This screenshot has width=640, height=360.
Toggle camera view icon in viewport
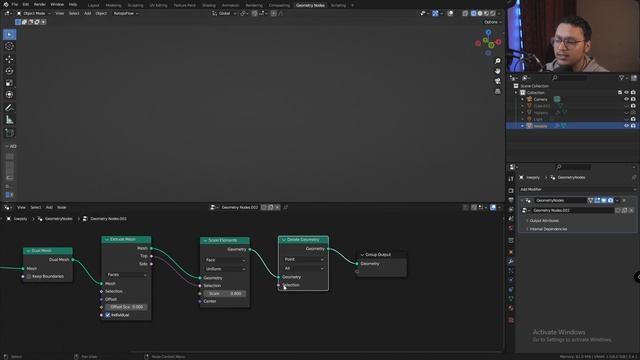pos(498,81)
